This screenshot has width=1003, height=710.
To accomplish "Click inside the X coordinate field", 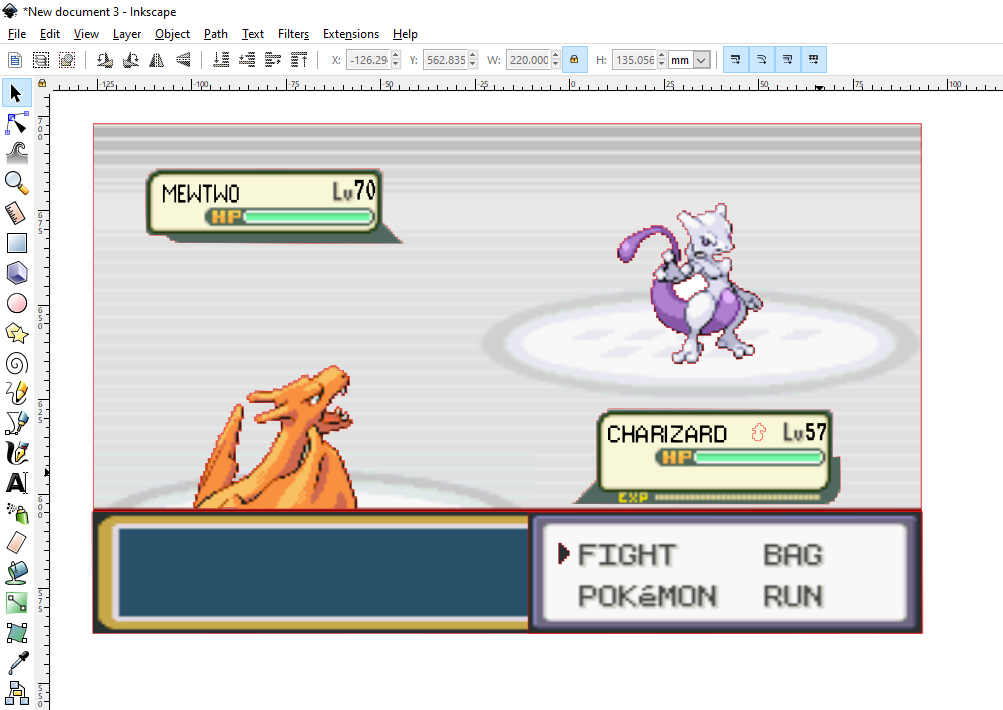I will 368,59.
